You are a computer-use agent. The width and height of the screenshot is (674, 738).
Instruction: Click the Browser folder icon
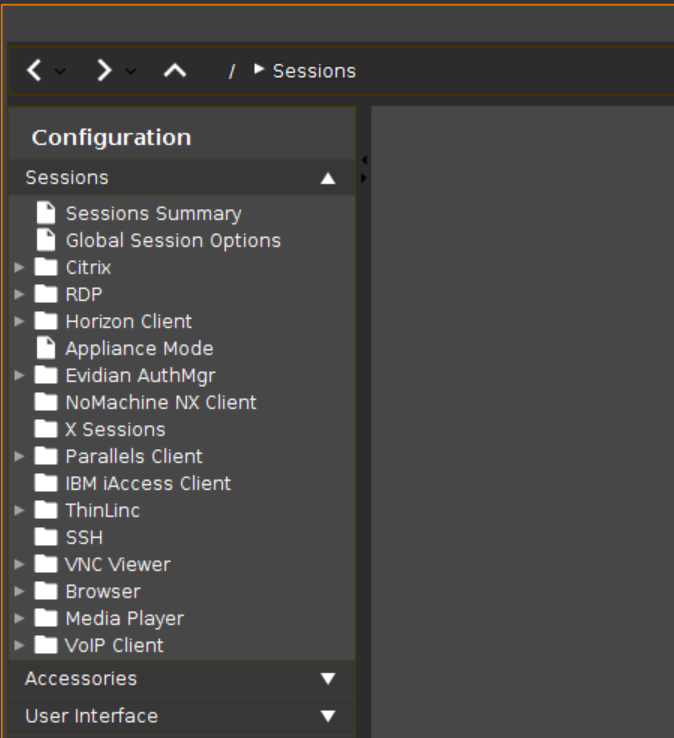coord(46,591)
